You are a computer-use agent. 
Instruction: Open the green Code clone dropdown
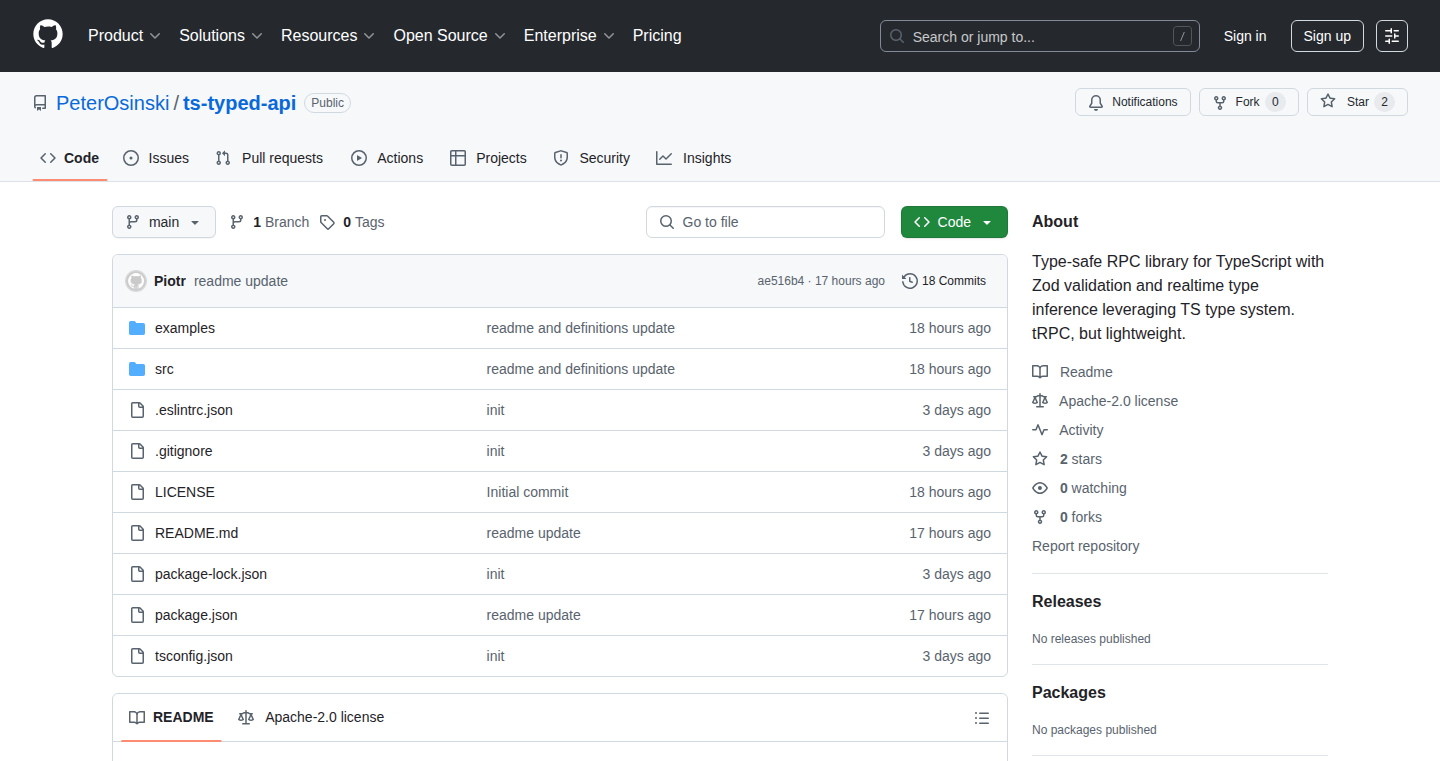(x=954, y=222)
